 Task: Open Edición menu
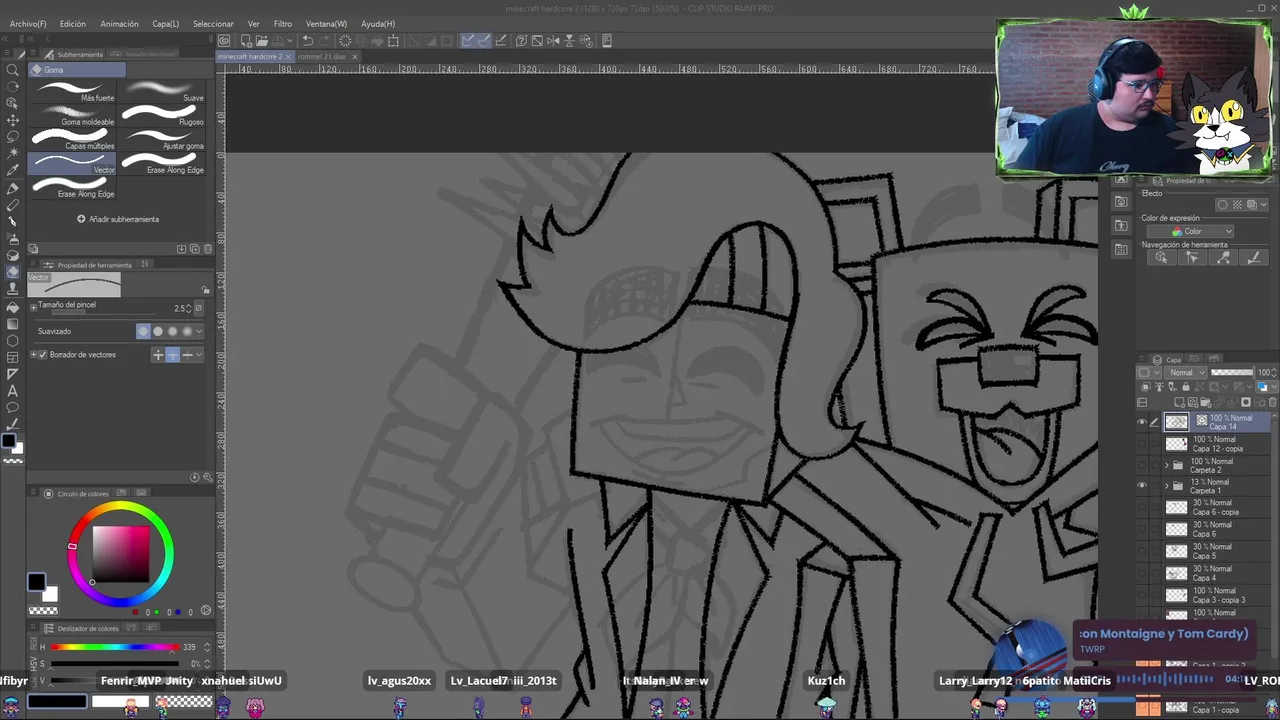point(73,24)
